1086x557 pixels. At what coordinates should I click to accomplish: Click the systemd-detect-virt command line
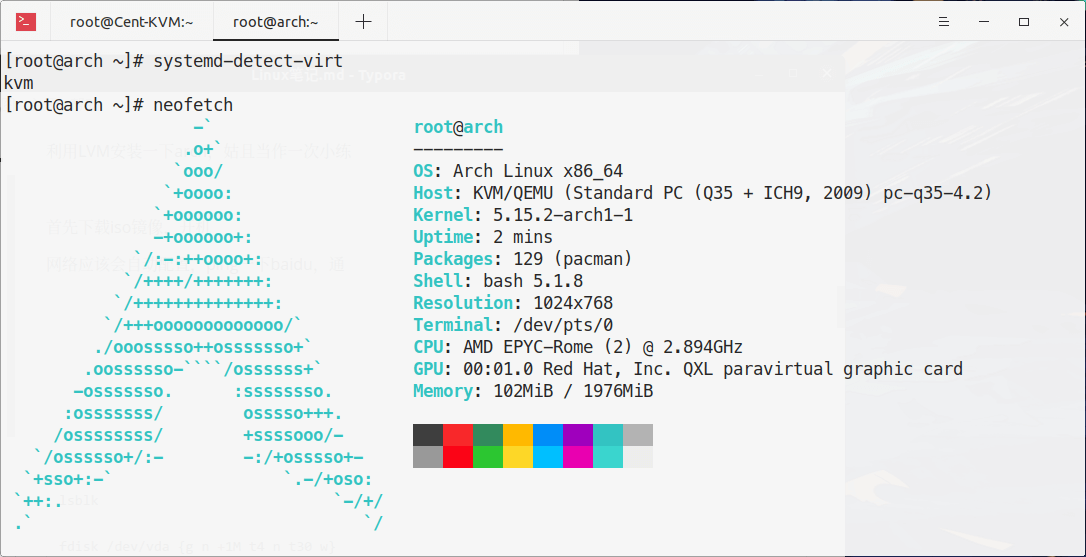pos(248,61)
